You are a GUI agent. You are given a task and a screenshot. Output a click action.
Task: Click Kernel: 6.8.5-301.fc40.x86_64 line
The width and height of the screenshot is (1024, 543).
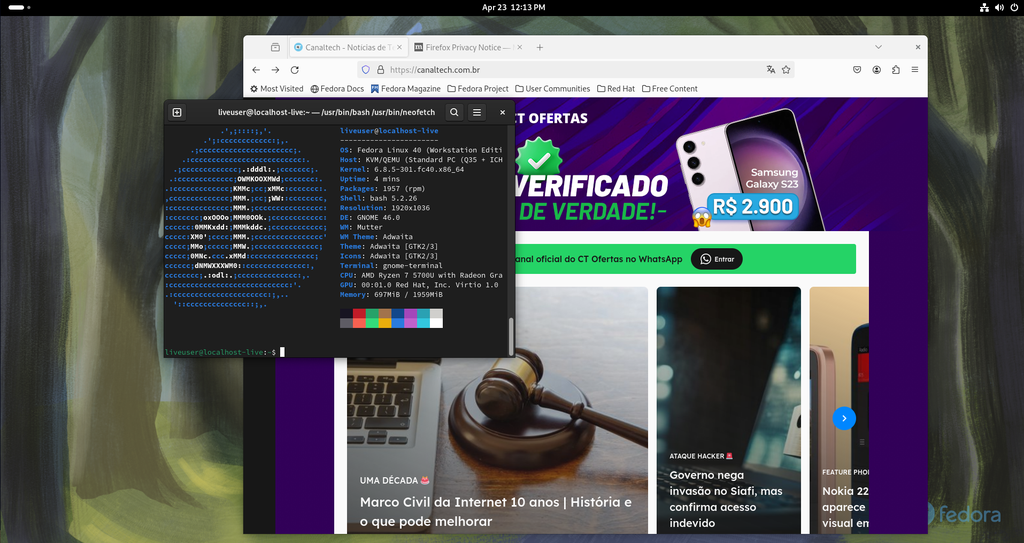[402, 169]
